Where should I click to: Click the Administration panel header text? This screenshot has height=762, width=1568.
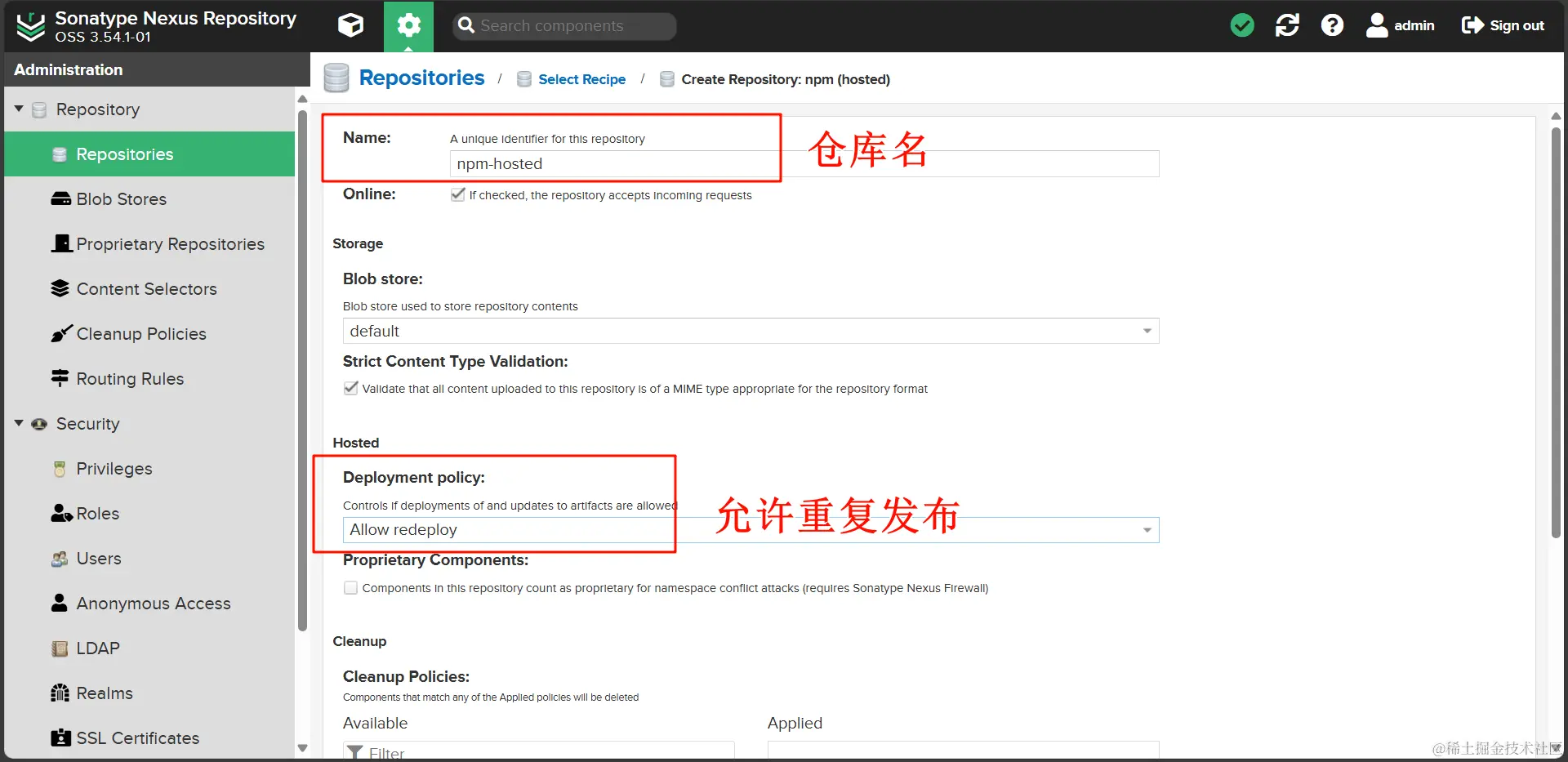tap(69, 70)
